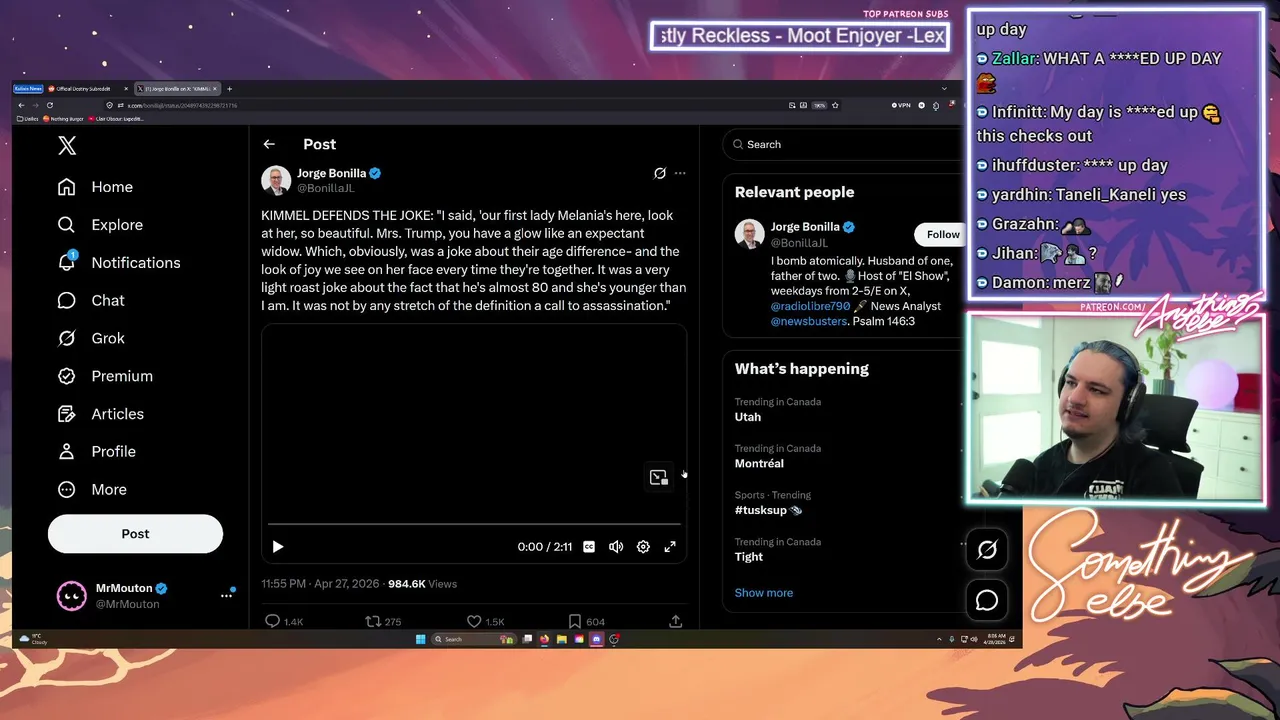Click the X logo in the sidebar
Screen dimensions: 1280x720
[67, 145]
